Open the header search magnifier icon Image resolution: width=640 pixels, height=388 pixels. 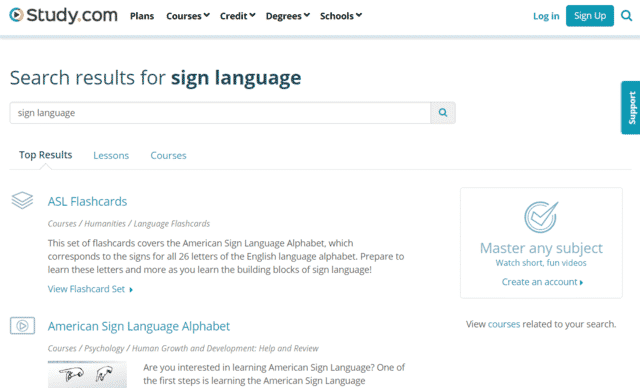(626, 16)
